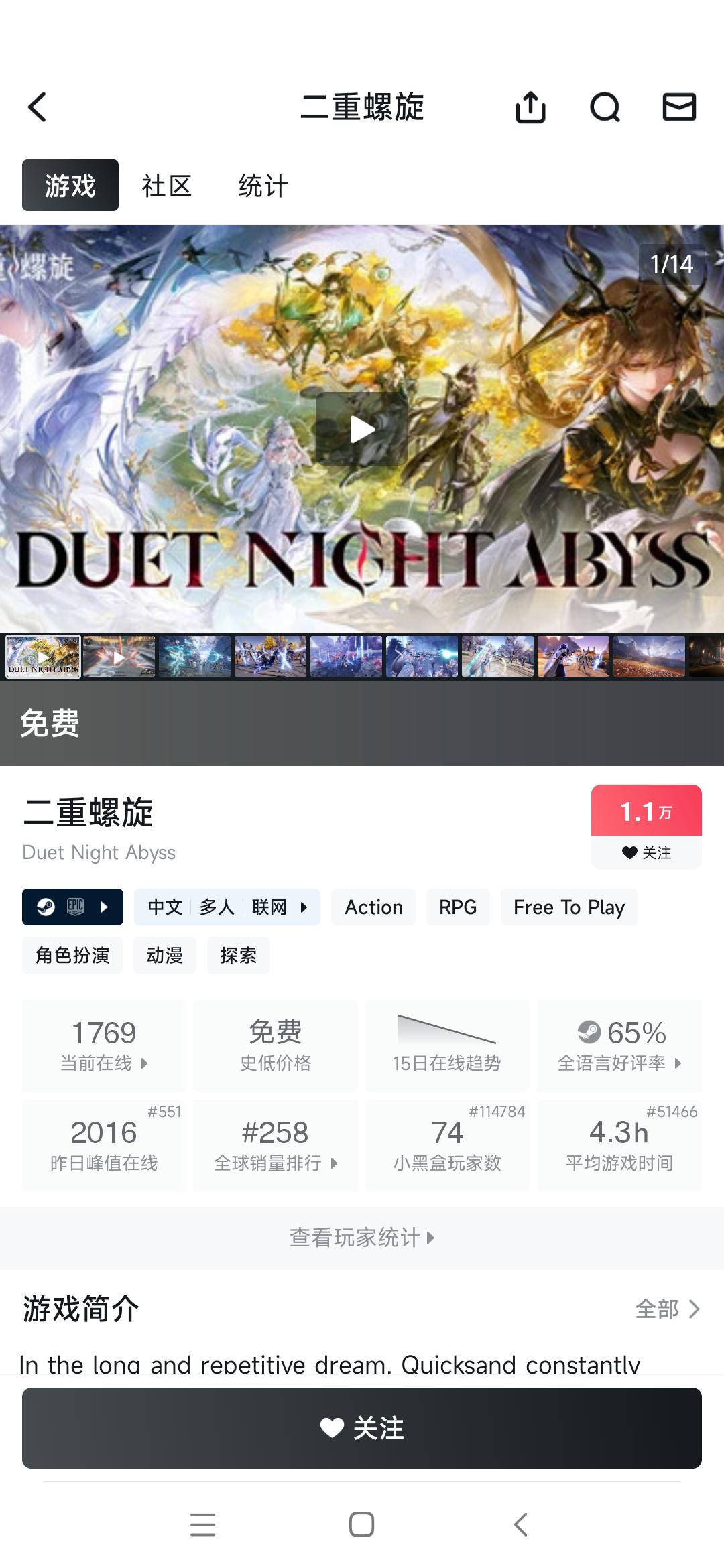
Task: Switch to the 社区 tab
Action: [x=167, y=186]
